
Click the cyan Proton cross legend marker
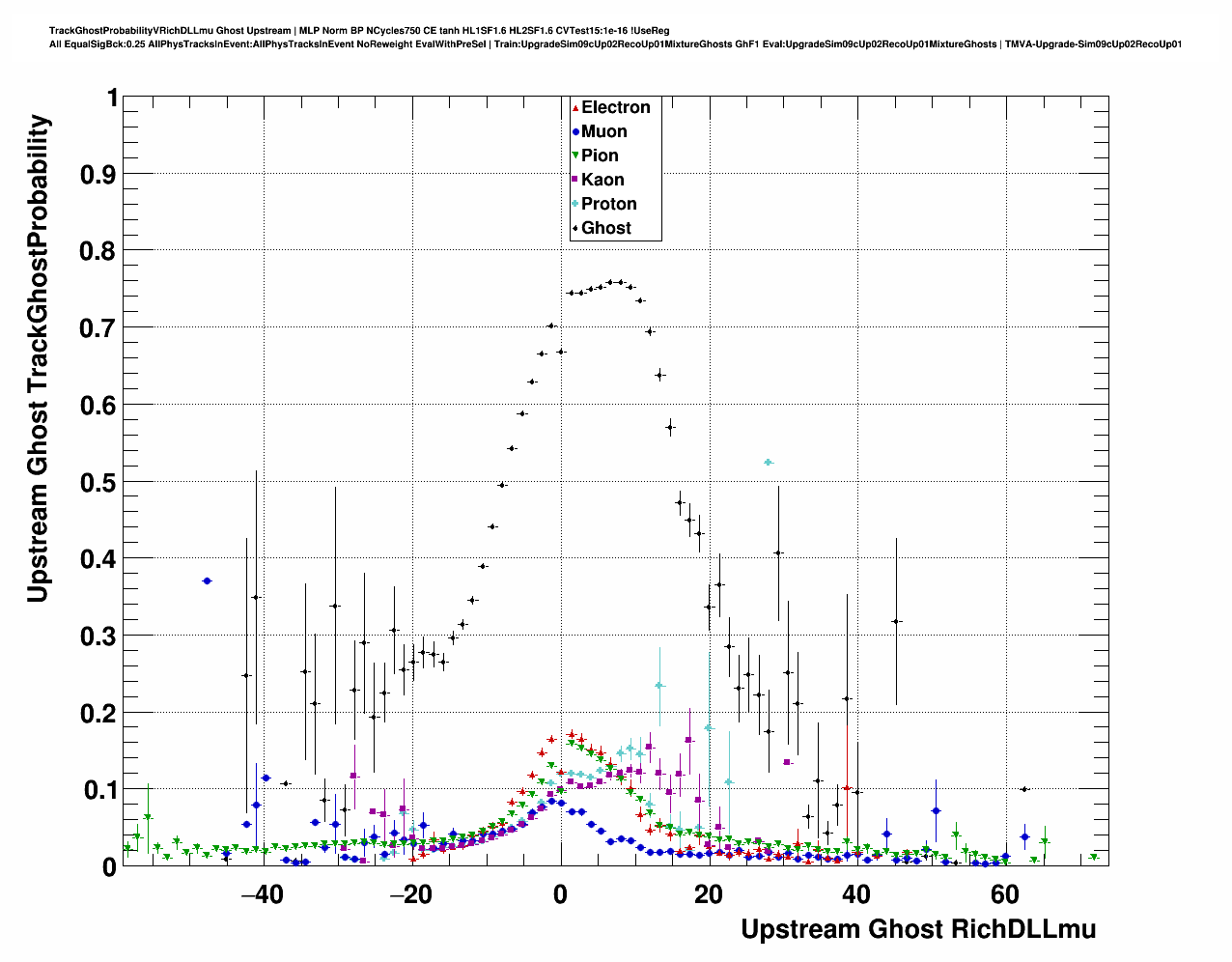(x=575, y=204)
